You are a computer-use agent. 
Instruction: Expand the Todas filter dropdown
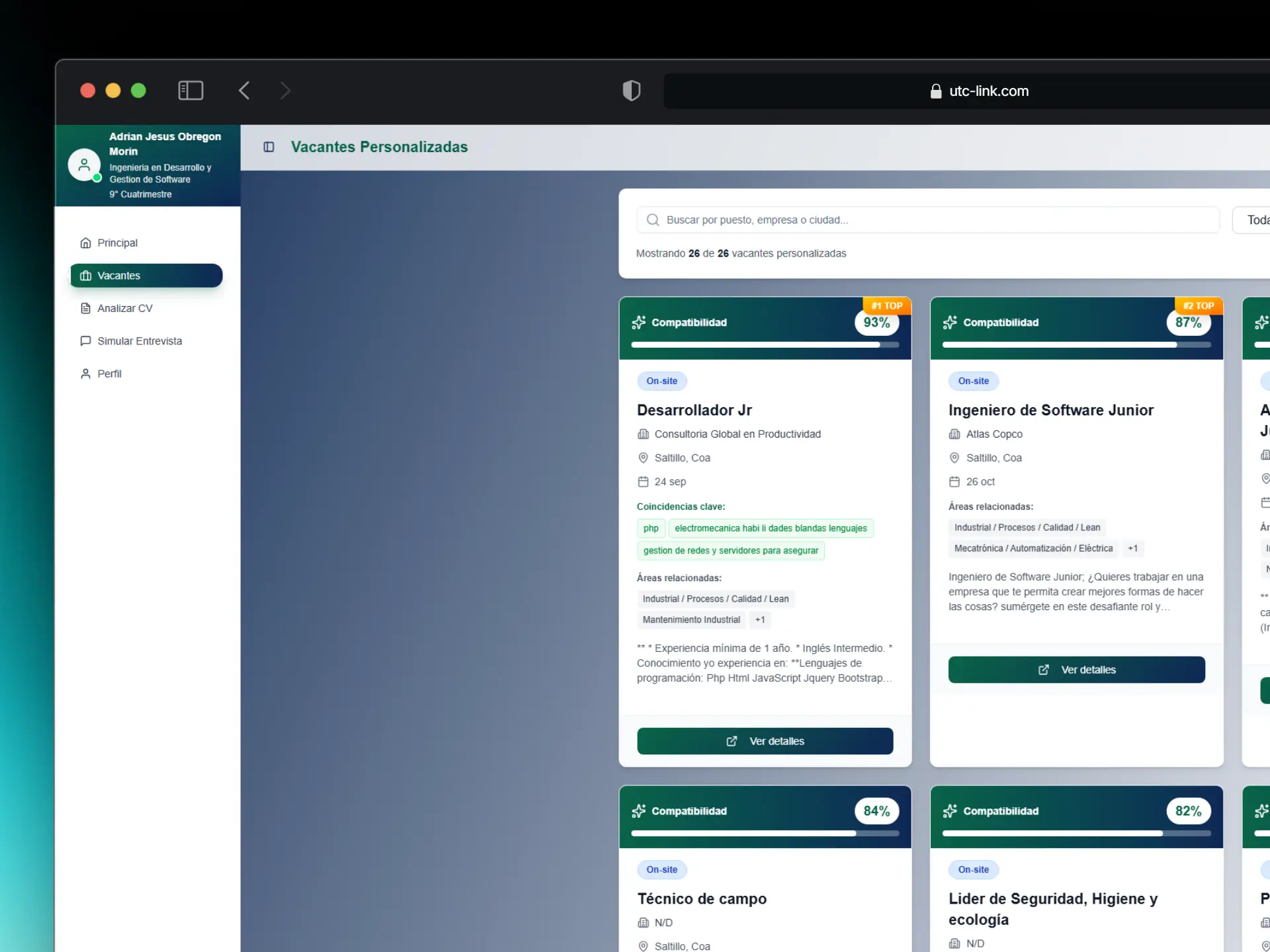[x=1253, y=219]
